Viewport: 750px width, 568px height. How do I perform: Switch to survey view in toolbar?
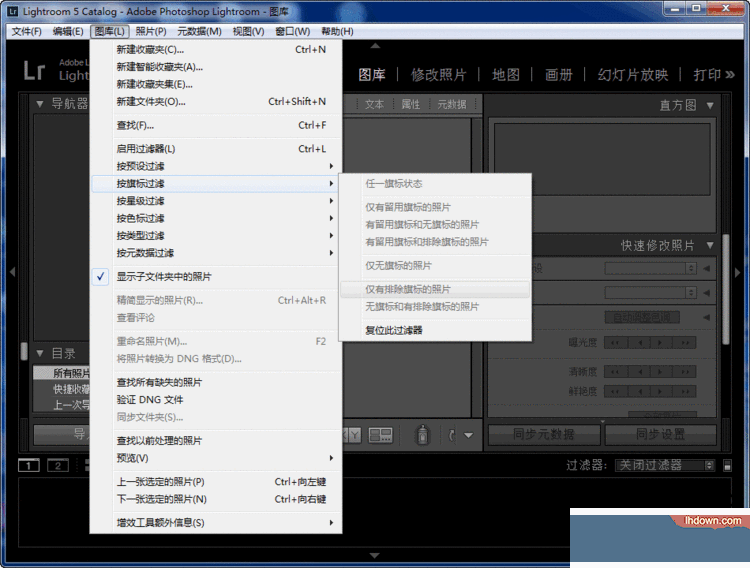380,435
